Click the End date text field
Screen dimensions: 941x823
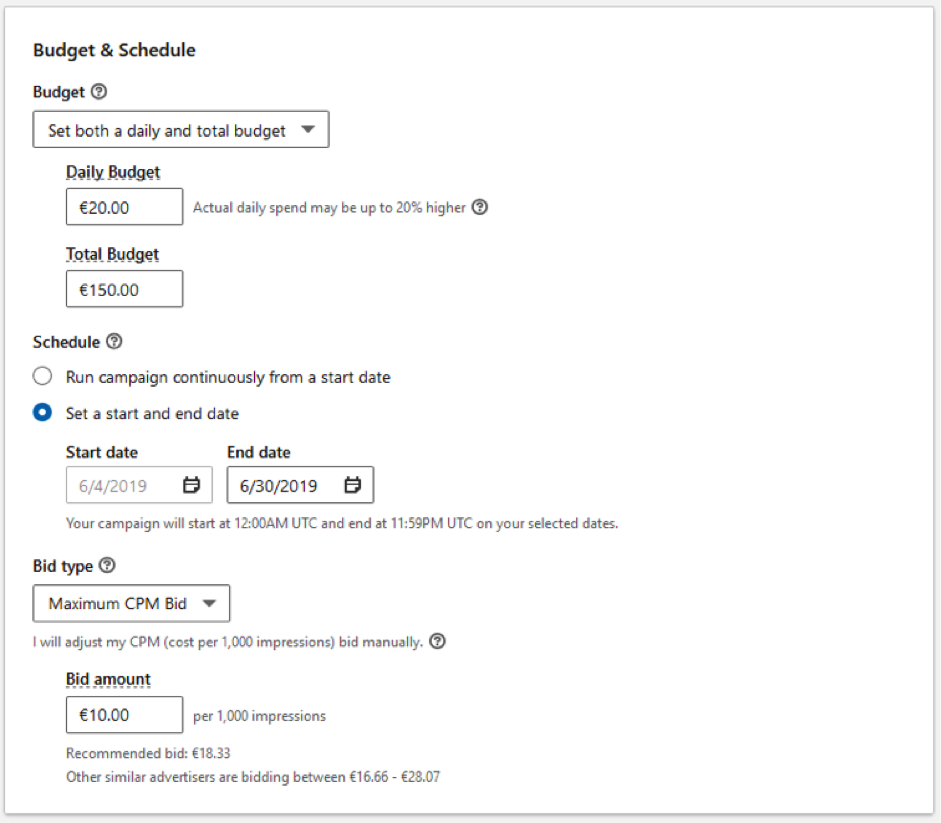tap(282, 486)
